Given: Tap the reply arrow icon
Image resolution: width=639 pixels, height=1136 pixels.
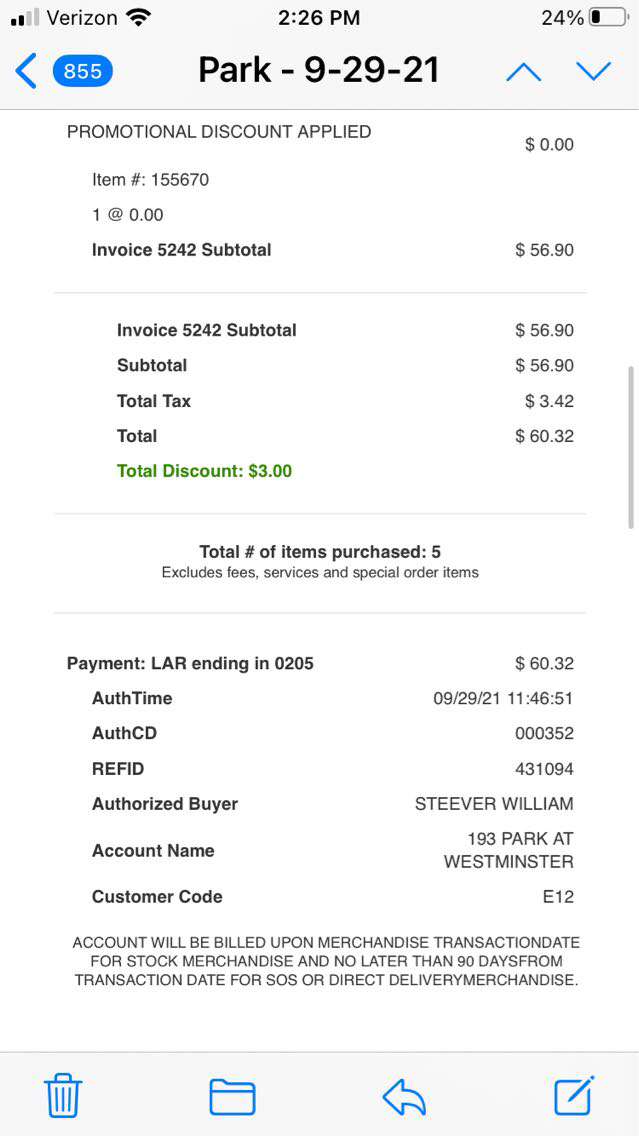Looking at the screenshot, I should click(404, 1096).
